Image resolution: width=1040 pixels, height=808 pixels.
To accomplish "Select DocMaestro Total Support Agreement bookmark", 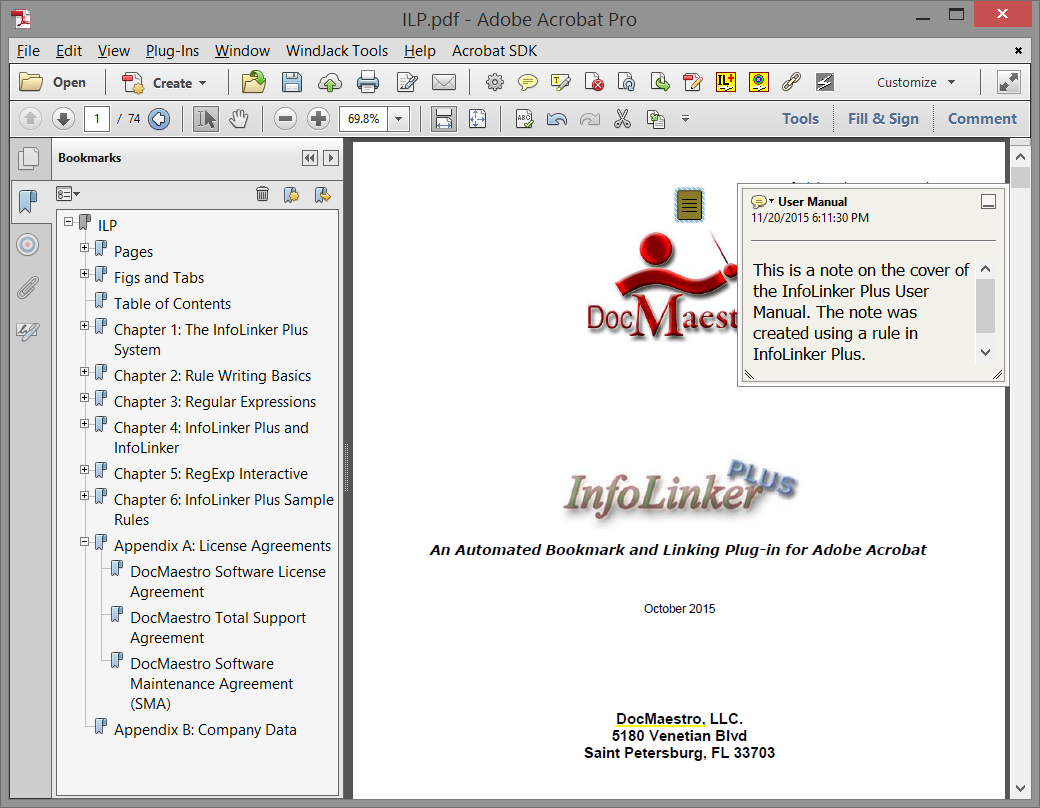I will coord(218,628).
